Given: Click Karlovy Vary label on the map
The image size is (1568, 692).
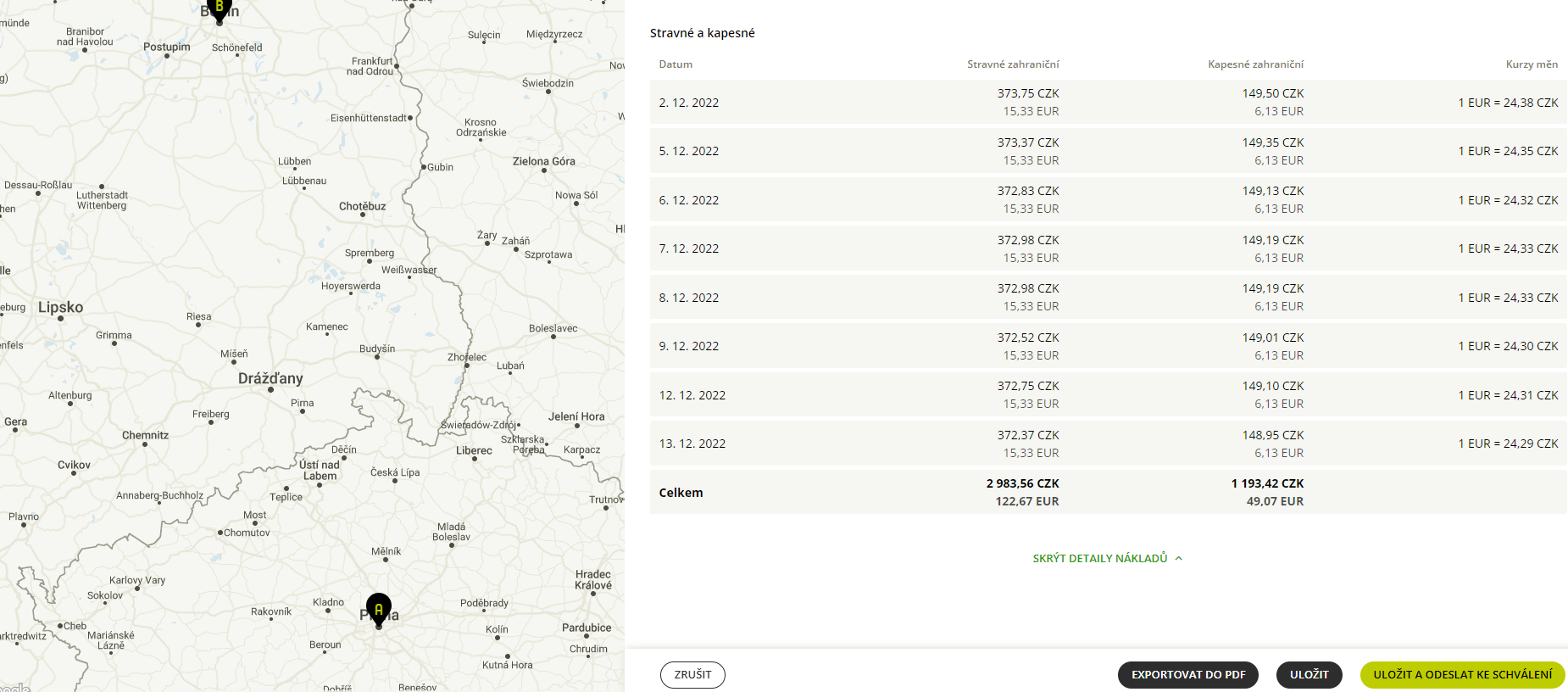Looking at the screenshot, I should pyautogui.click(x=137, y=580).
